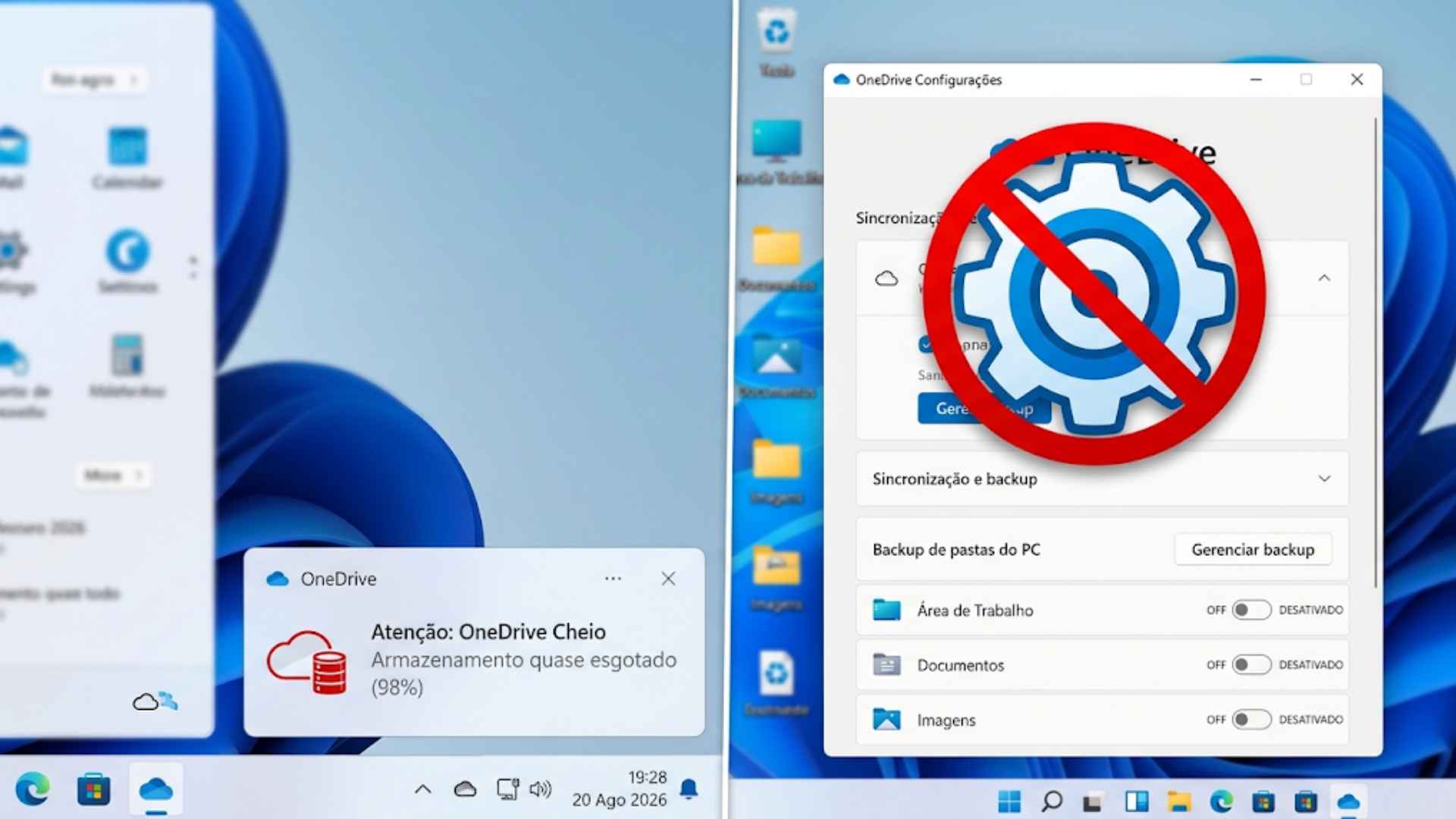Select the Backup de pastas do PC label

[x=956, y=550]
